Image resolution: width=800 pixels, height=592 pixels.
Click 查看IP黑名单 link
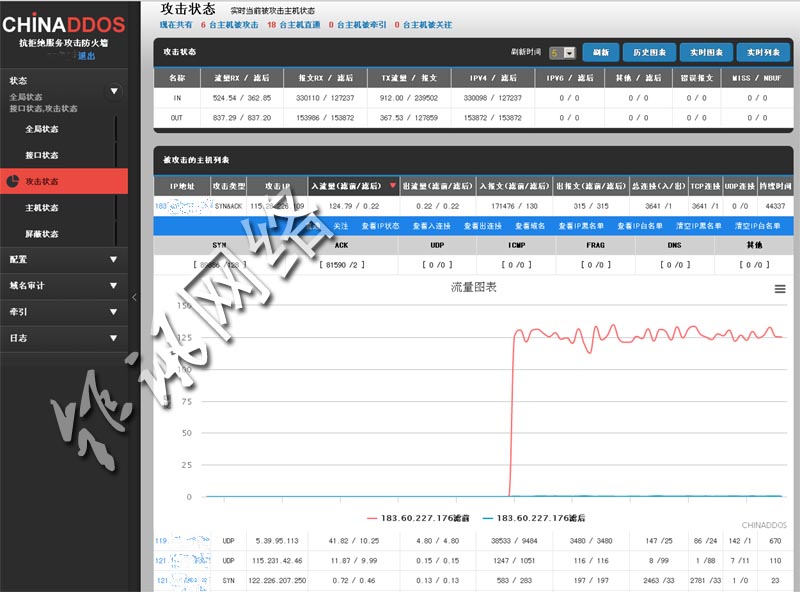[581, 226]
